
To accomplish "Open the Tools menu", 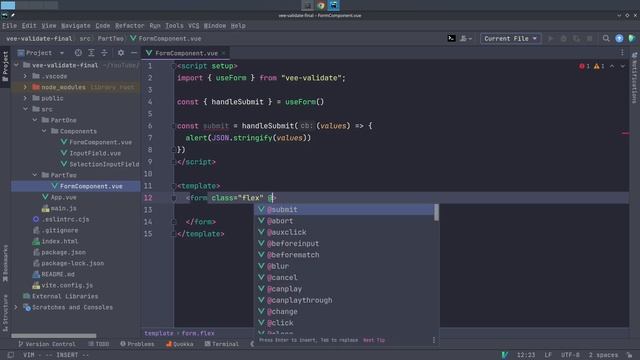I will pos(174,25).
